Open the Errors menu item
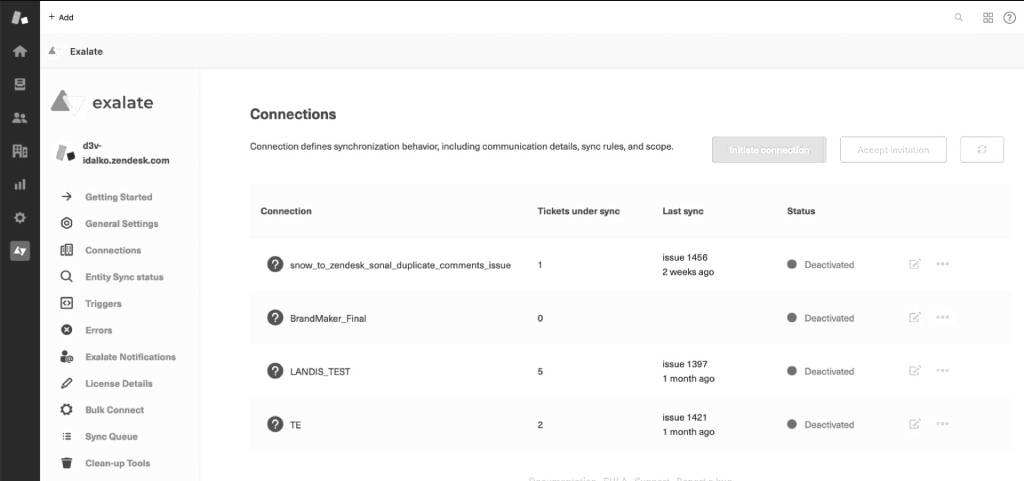The image size is (1024, 481). click(98, 330)
